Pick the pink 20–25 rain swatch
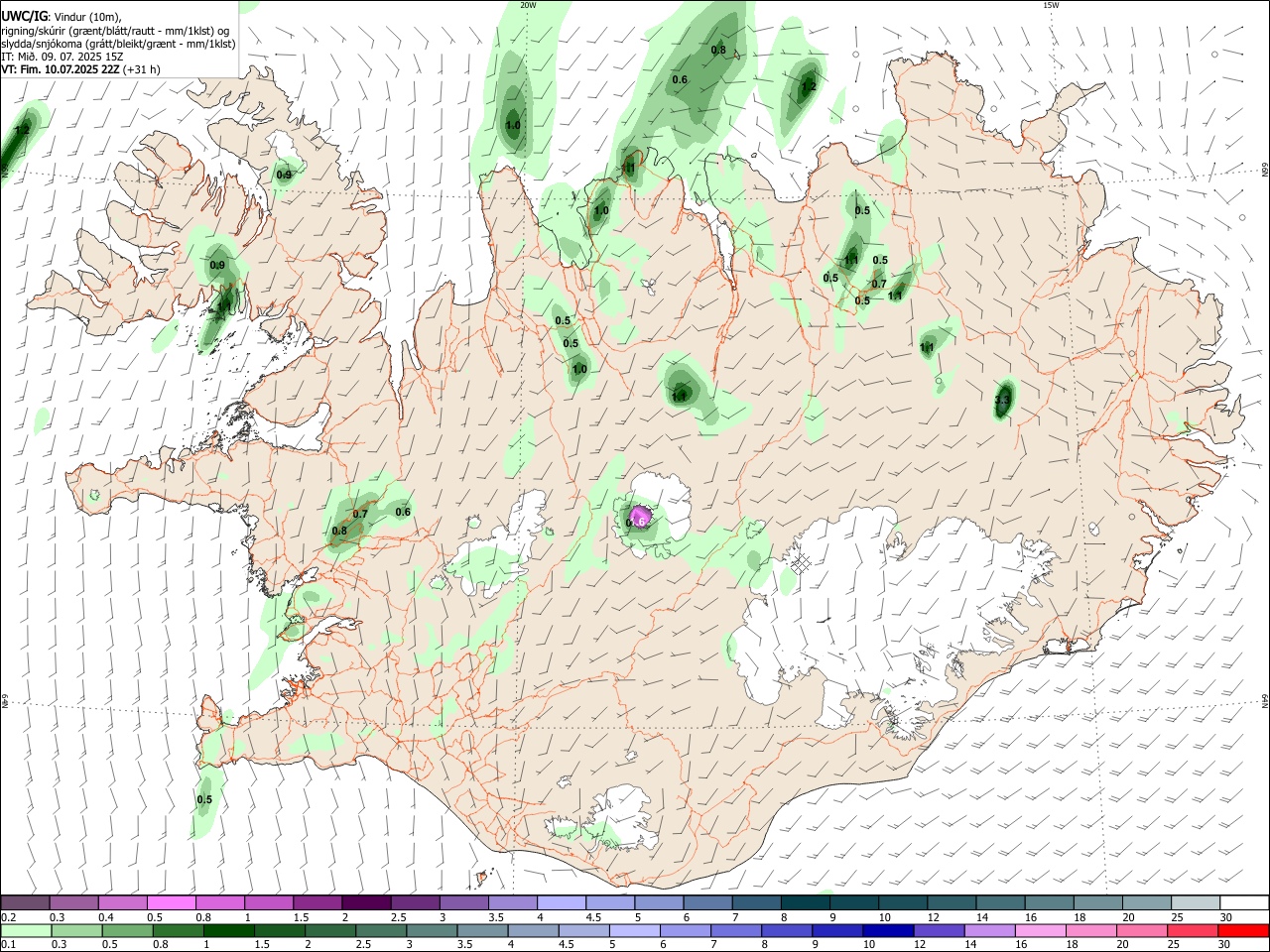 (1142, 931)
